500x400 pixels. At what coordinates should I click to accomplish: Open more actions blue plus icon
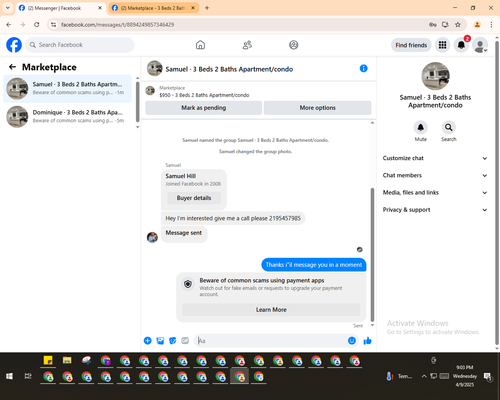point(148,340)
